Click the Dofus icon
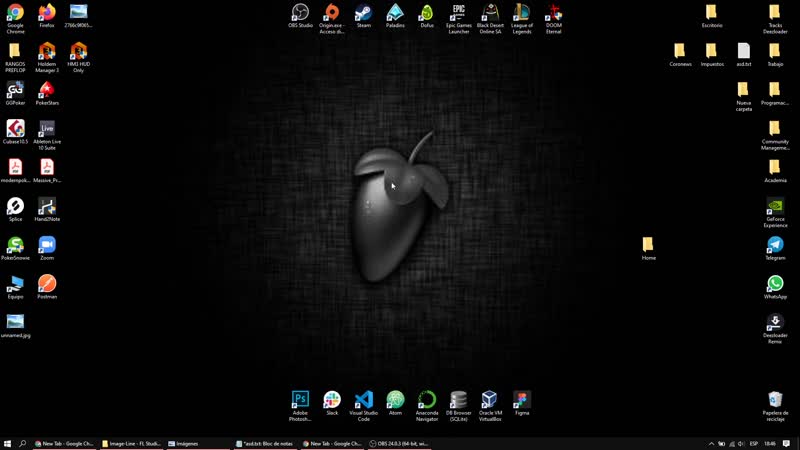Image resolution: width=800 pixels, height=450 pixels. click(427, 12)
